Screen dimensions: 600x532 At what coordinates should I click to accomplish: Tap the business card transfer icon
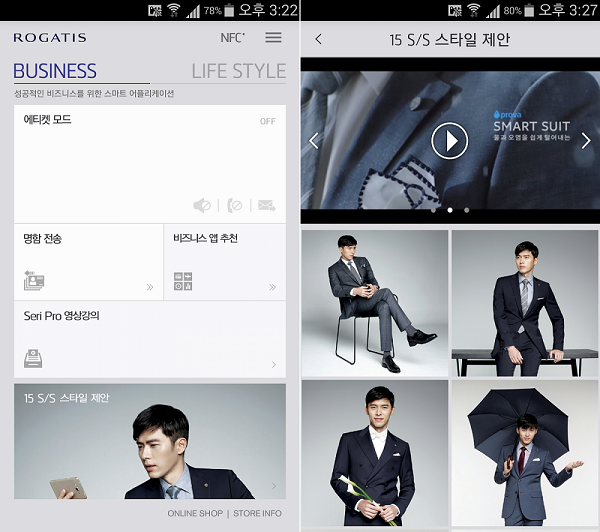click(x=34, y=281)
